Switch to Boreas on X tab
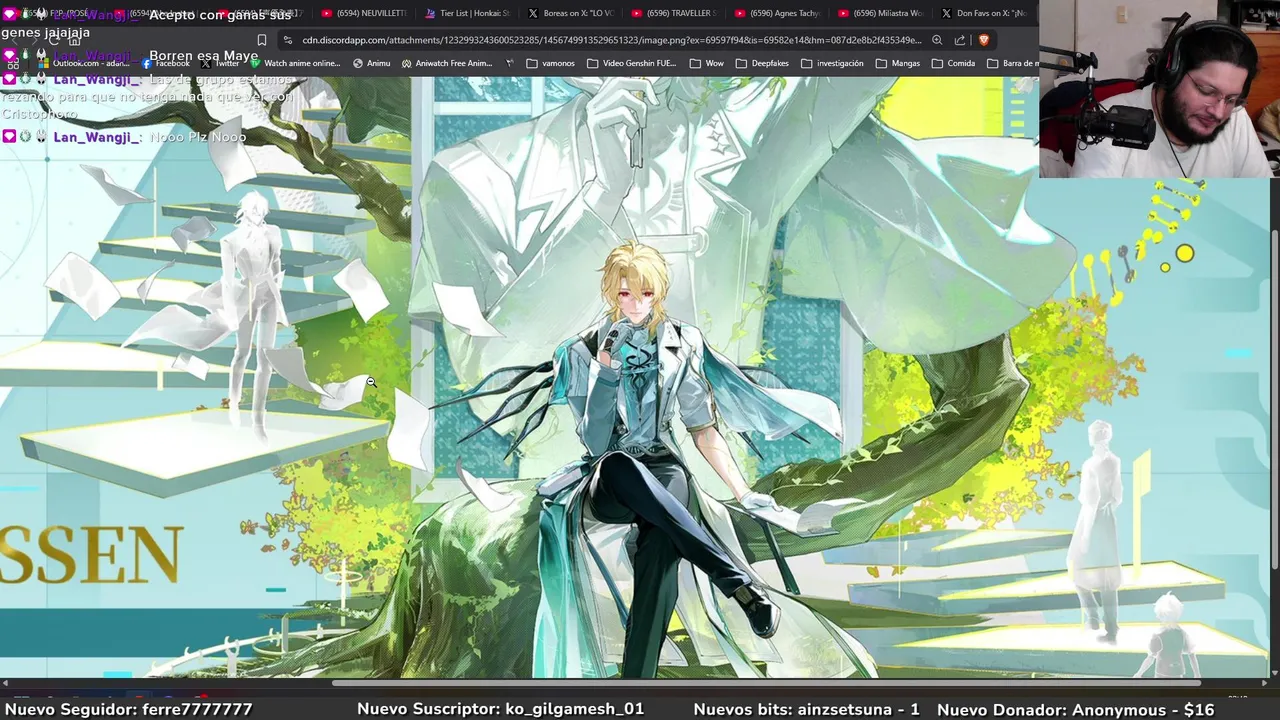The width and height of the screenshot is (1280, 720). (571, 13)
